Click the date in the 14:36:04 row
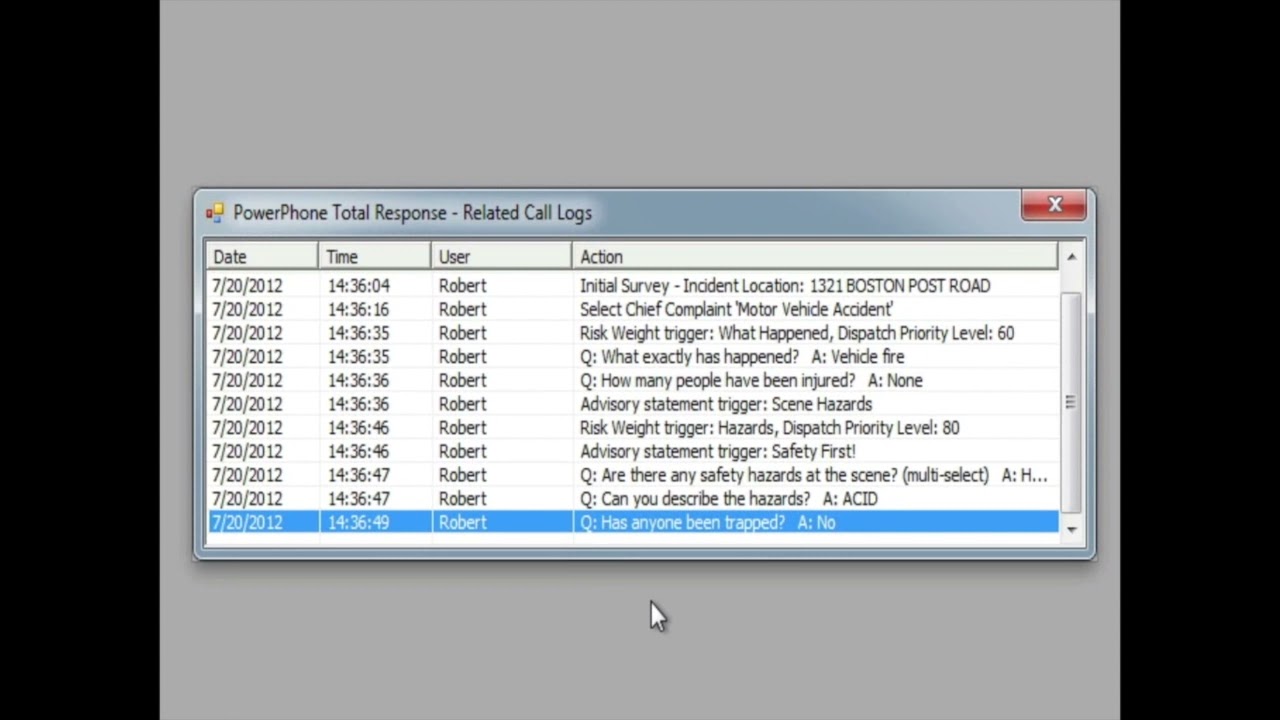The image size is (1280, 720). pos(247,286)
